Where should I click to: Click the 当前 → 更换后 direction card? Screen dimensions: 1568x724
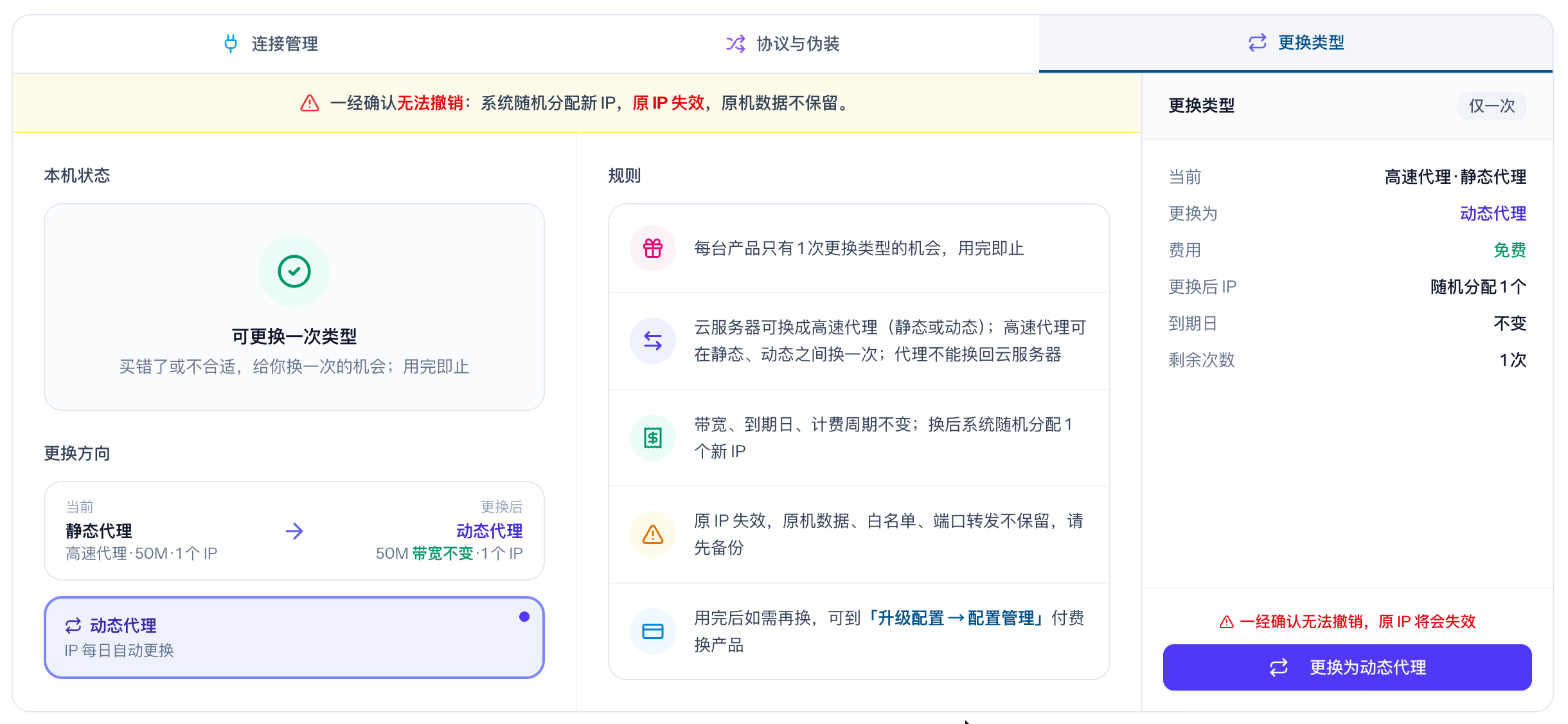294,531
